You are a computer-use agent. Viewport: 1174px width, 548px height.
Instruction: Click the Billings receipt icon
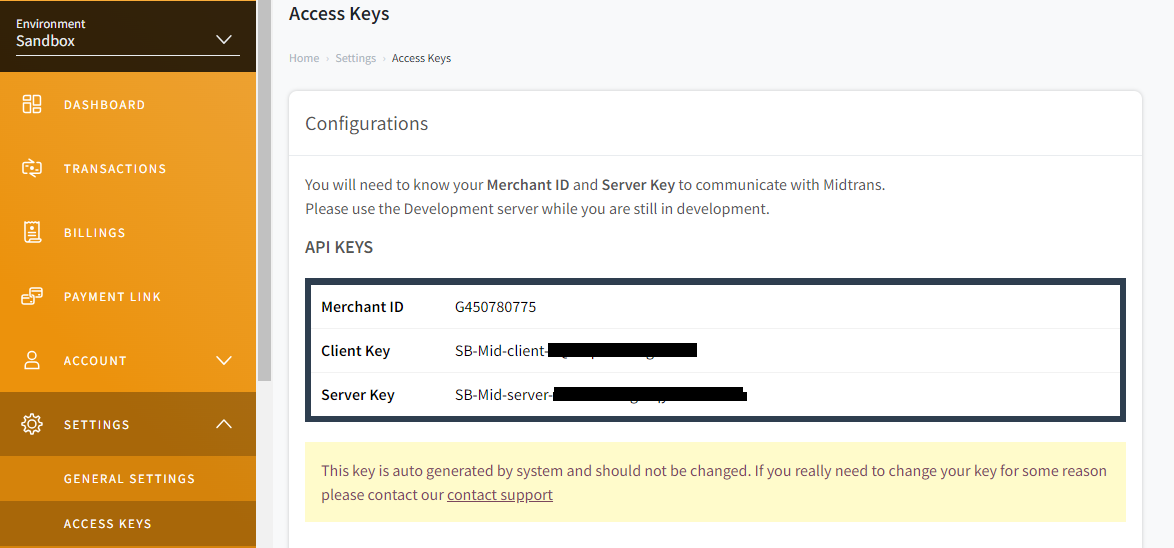31,232
